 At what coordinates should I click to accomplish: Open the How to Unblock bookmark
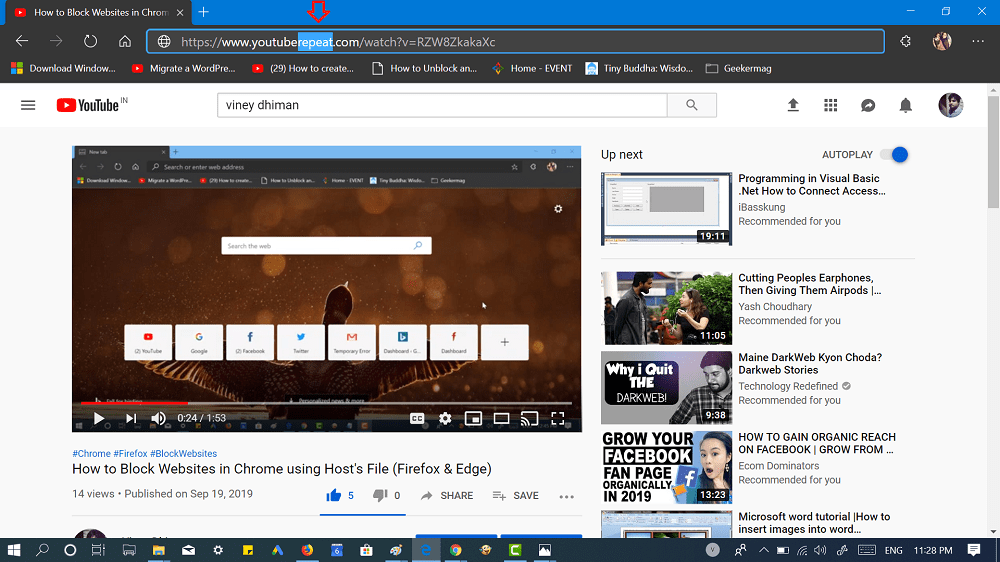point(425,68)
